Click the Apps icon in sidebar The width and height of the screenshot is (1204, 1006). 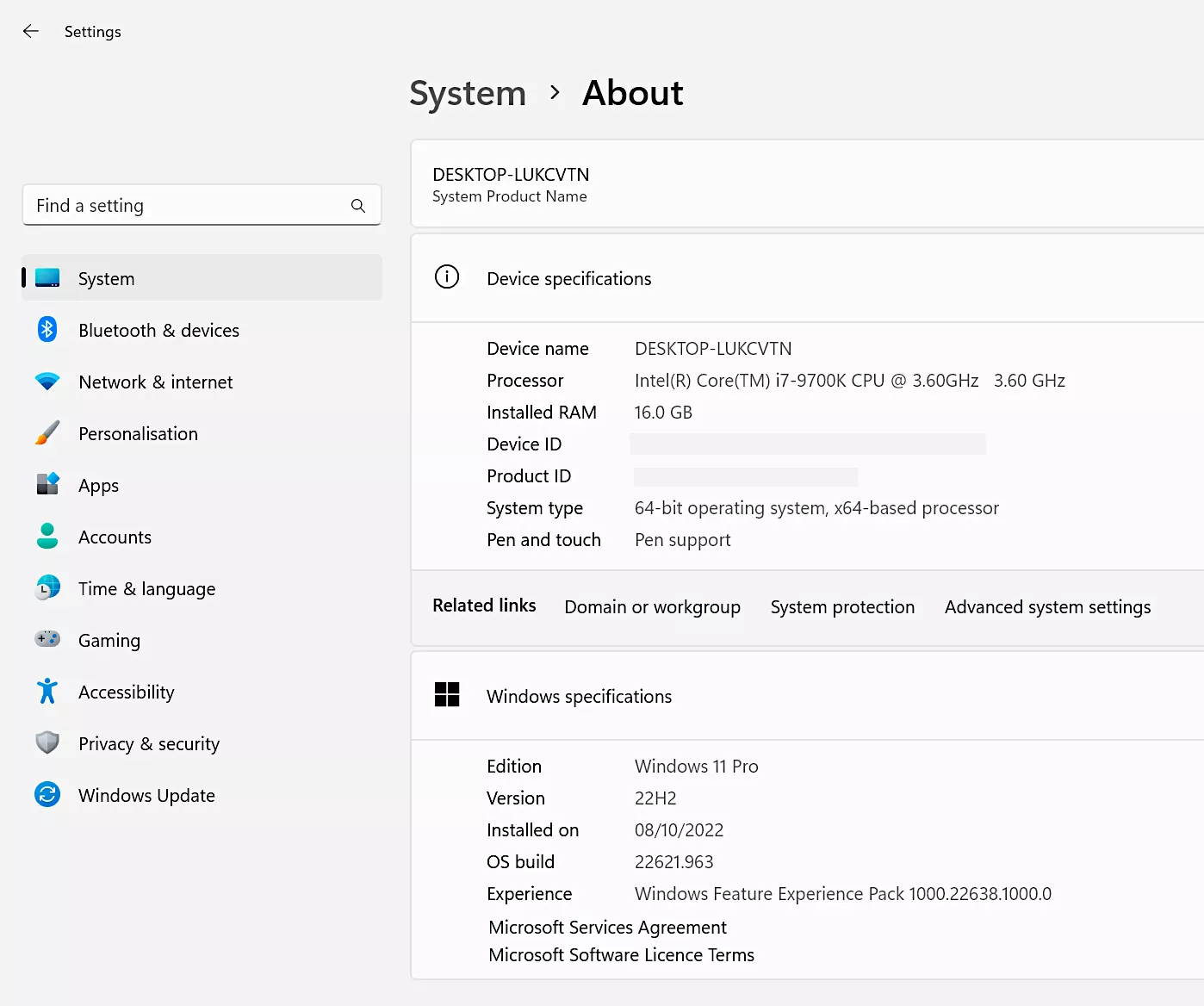pos(47,485)
